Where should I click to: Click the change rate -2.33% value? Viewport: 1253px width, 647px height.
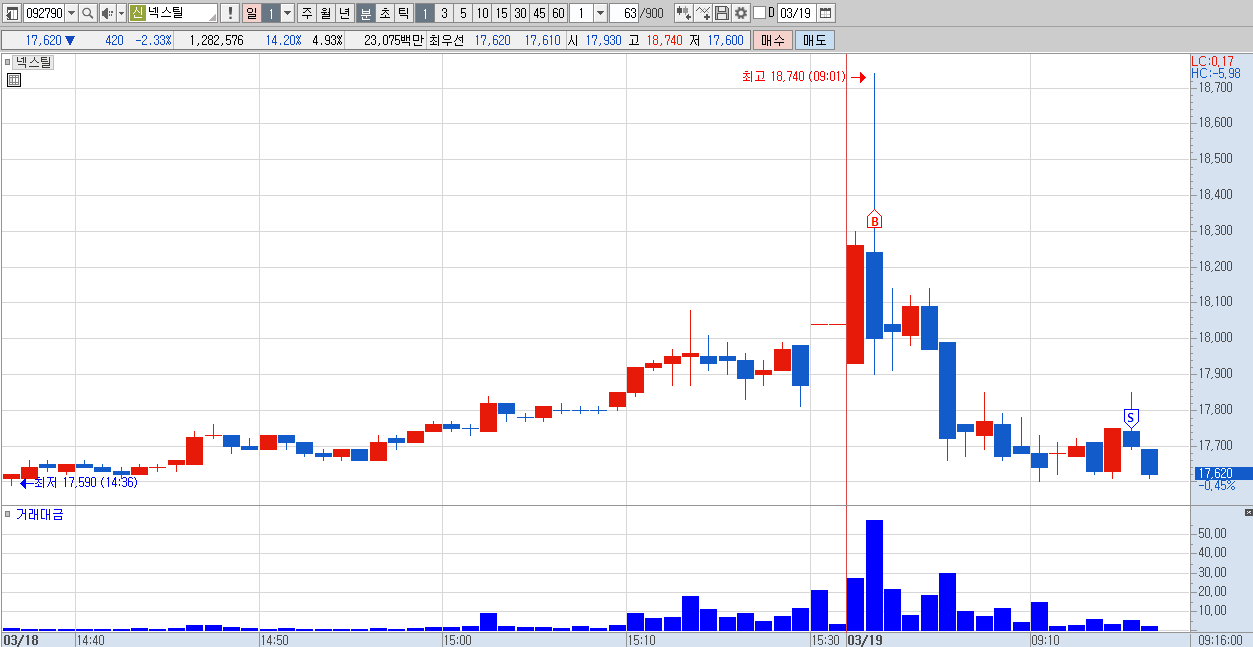point(153,40)
